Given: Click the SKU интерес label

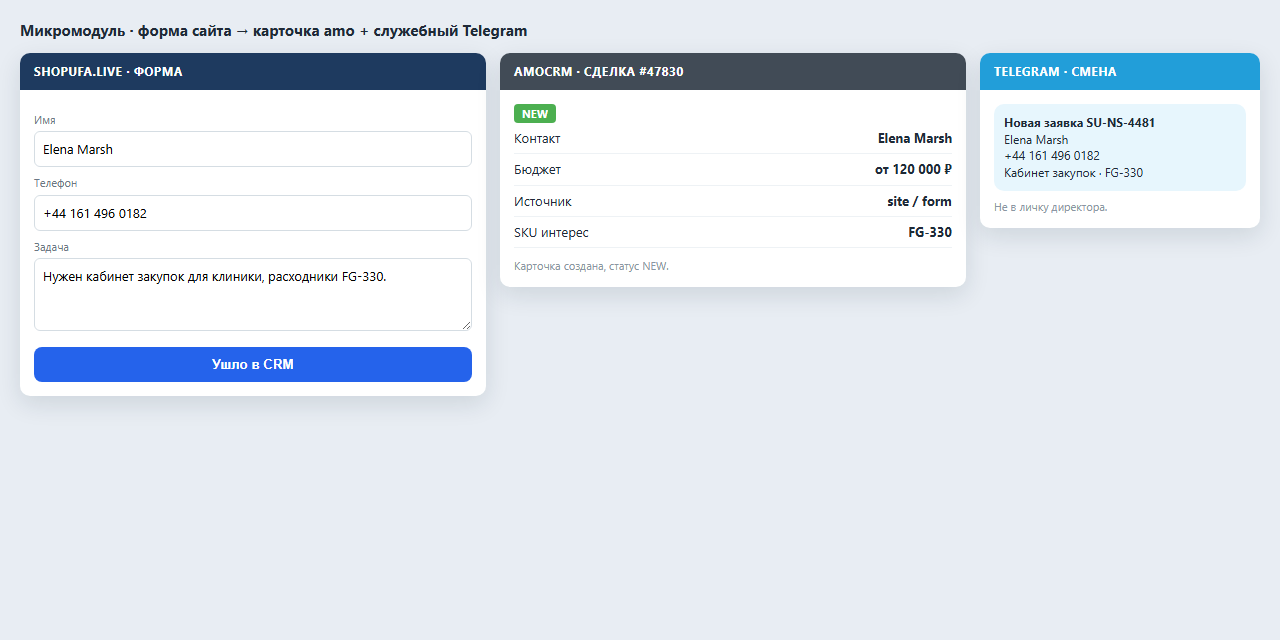Looking at the screenshot, I should click(x=551, y=232).
